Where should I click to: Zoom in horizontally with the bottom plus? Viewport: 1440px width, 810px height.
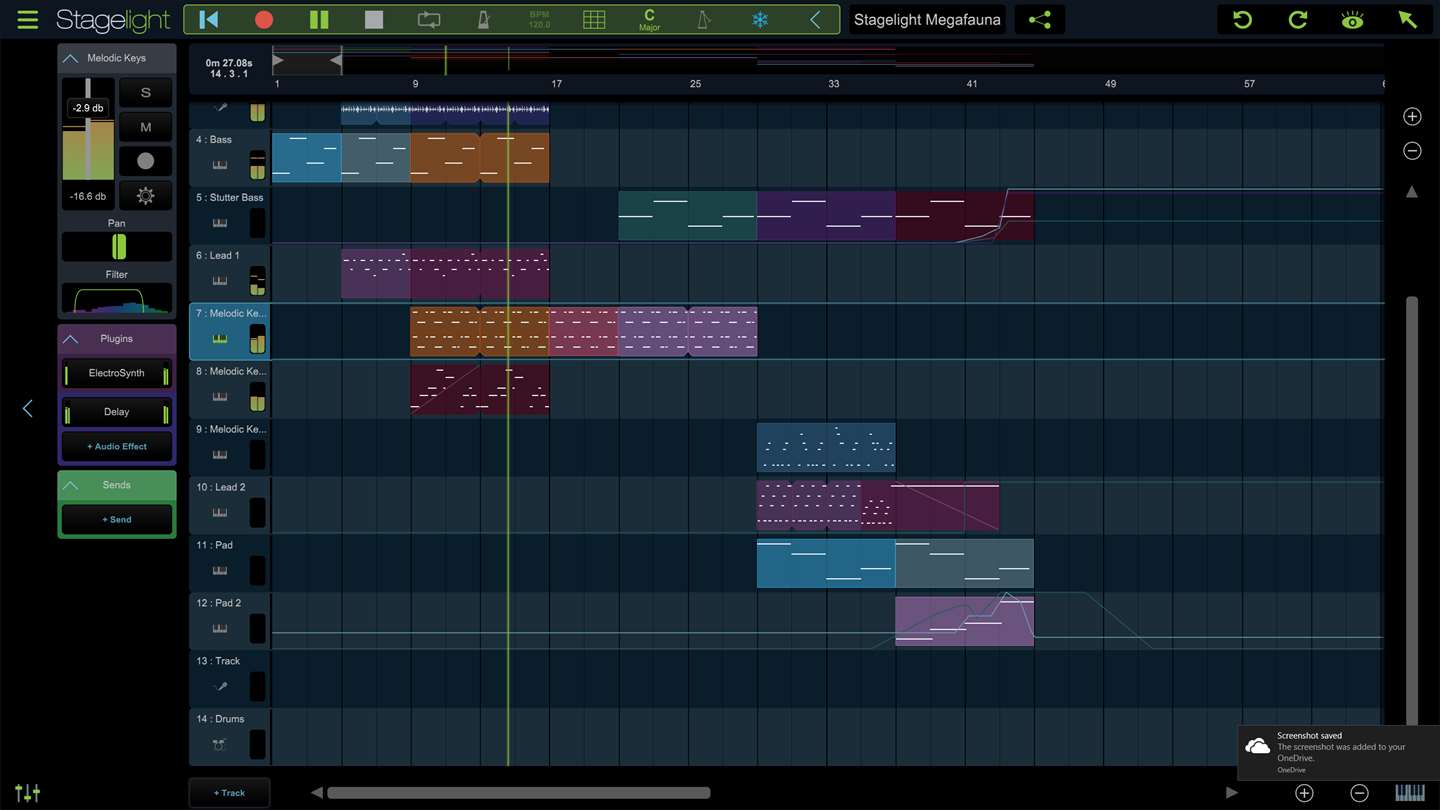coord(1304,793)
